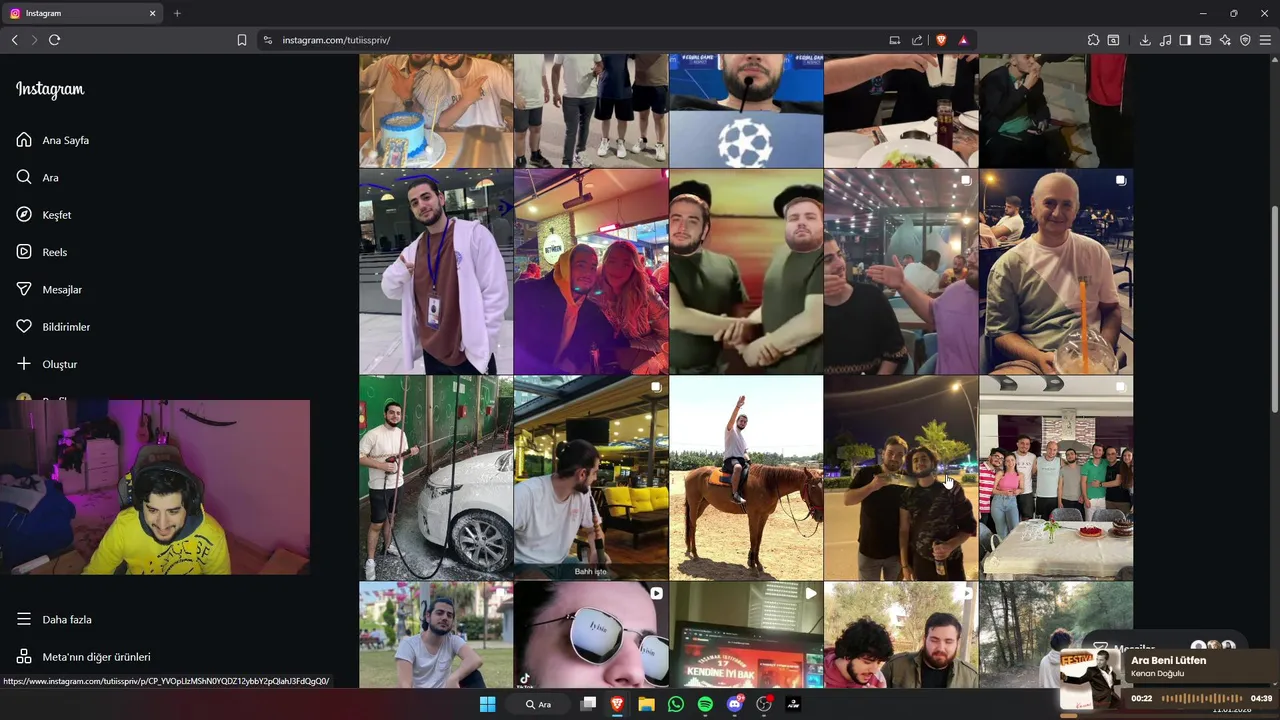Image resolution: width=1280 pixels, height=720 pixels.
Task: View site information icon in address bar
Action: pyautogui.click(x=267, y=40)
